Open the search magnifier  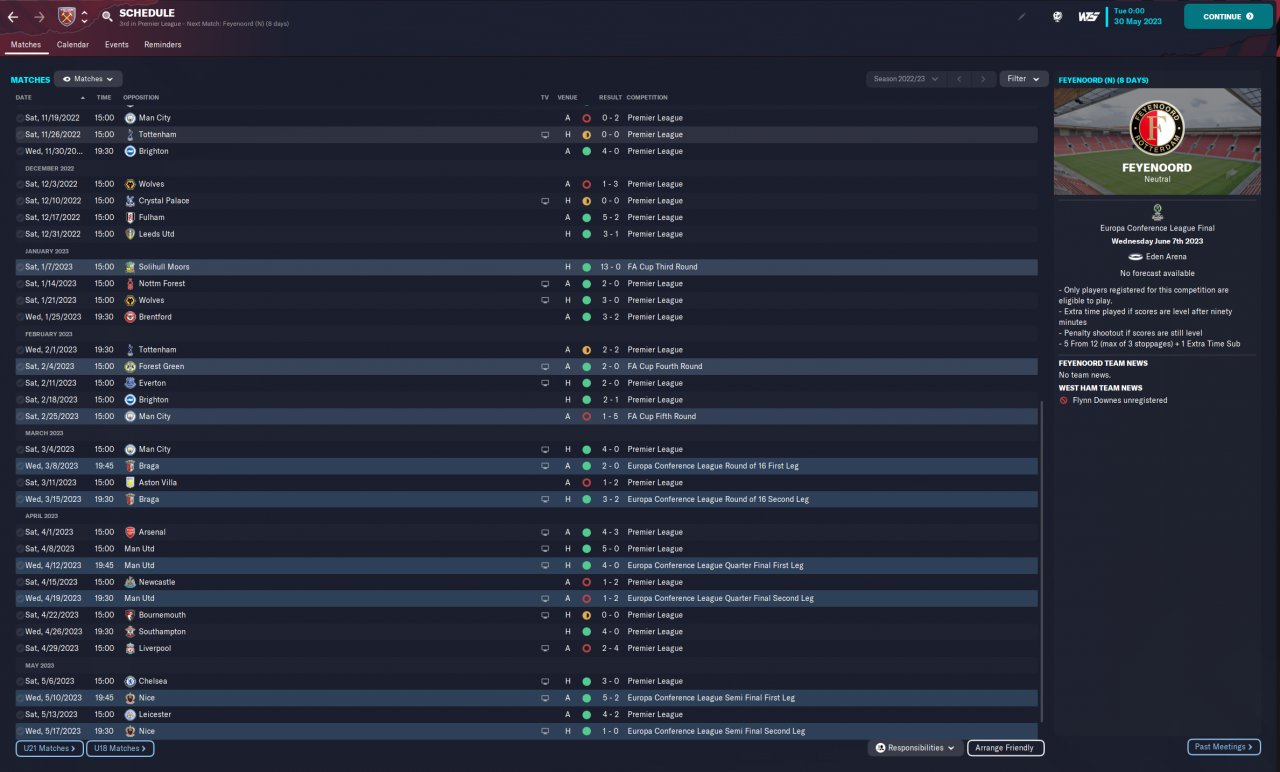pyautogui.click(x=107, y=17)
